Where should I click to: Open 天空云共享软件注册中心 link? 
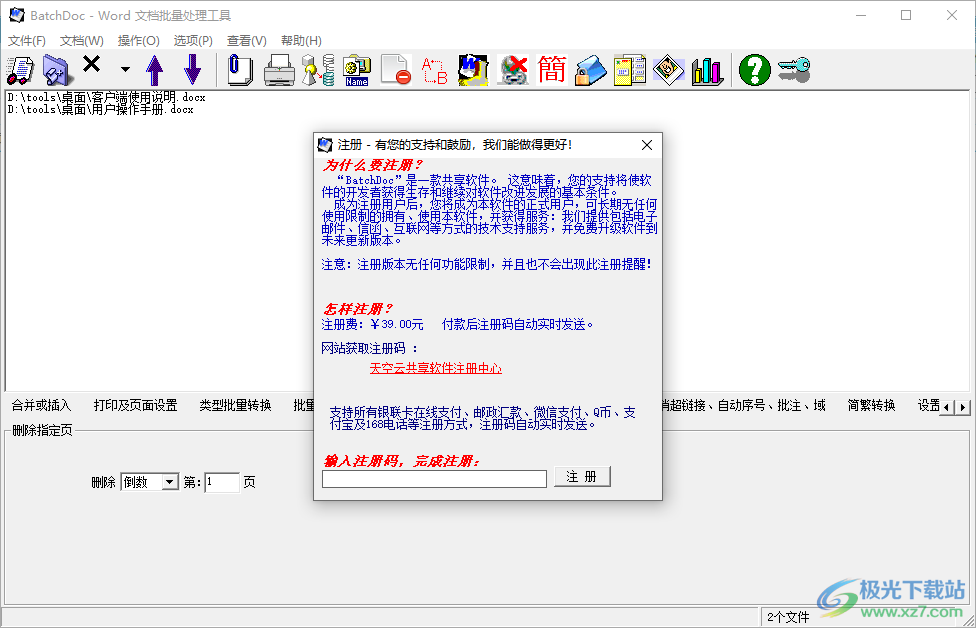[436, 368]
